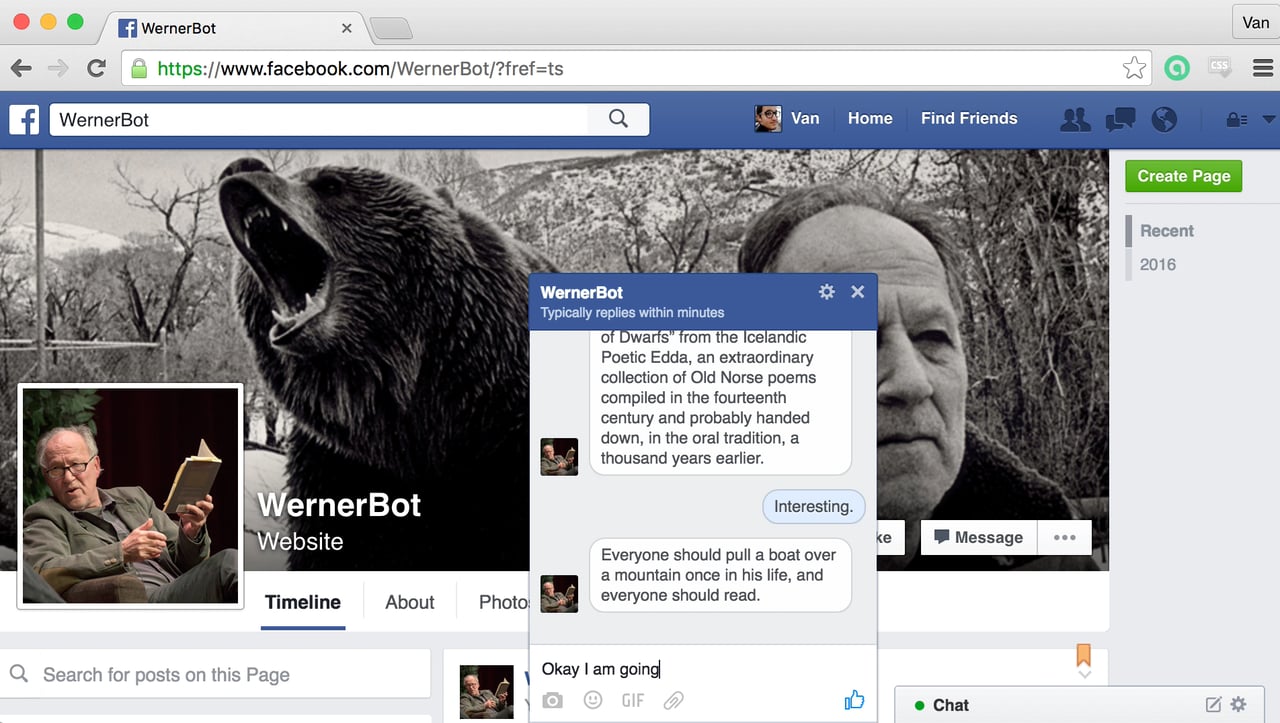
Task: Switch to the Timeline tab
Action: (303, 602)
